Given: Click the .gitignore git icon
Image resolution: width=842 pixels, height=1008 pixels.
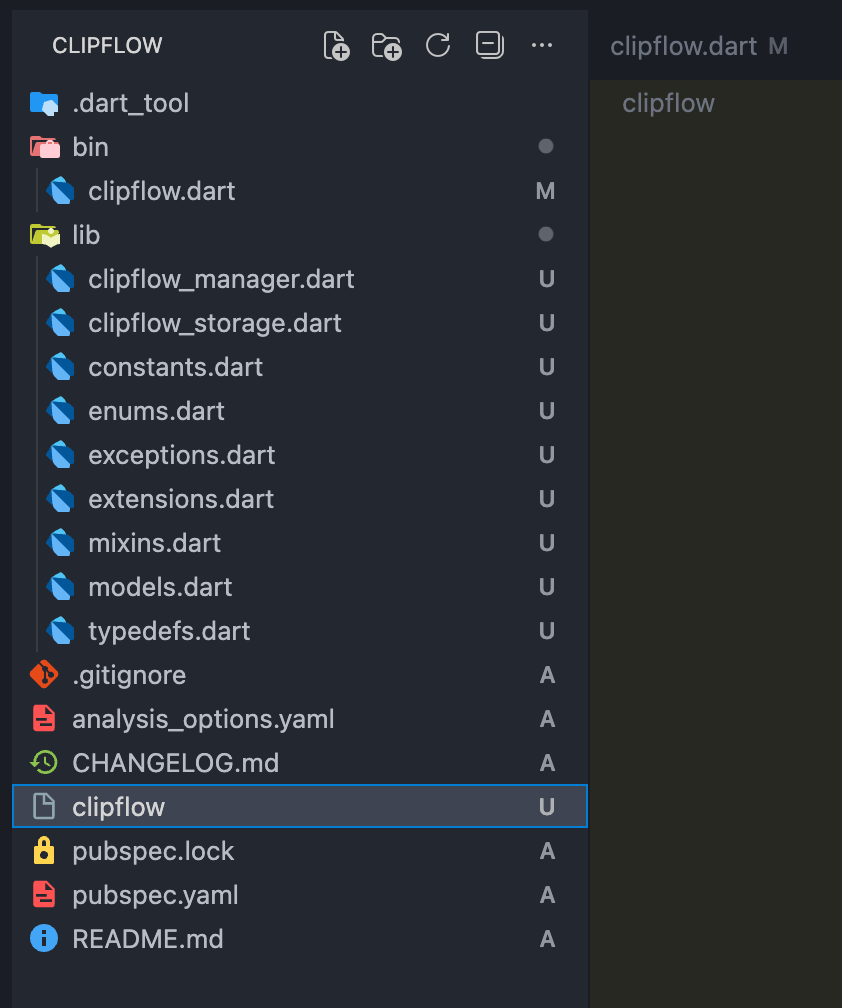Looking at the screenshot, I should 44,675.
